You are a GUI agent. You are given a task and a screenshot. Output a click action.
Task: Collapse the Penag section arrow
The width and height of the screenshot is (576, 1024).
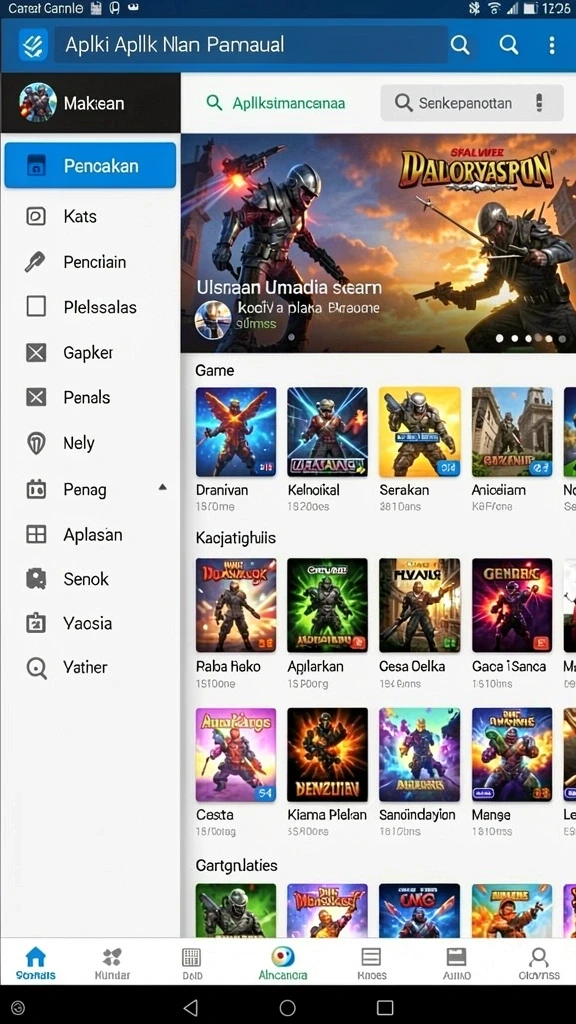coord(163,487)
